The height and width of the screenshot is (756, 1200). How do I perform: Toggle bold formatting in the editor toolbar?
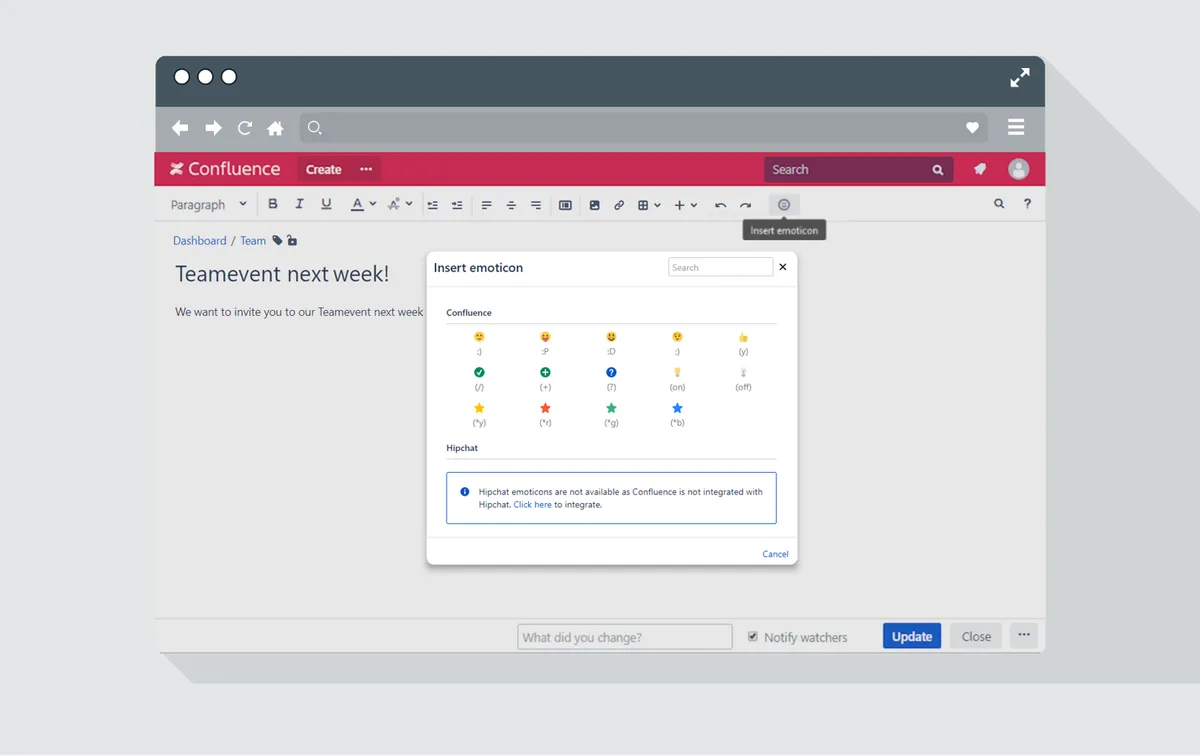point(273,204)
